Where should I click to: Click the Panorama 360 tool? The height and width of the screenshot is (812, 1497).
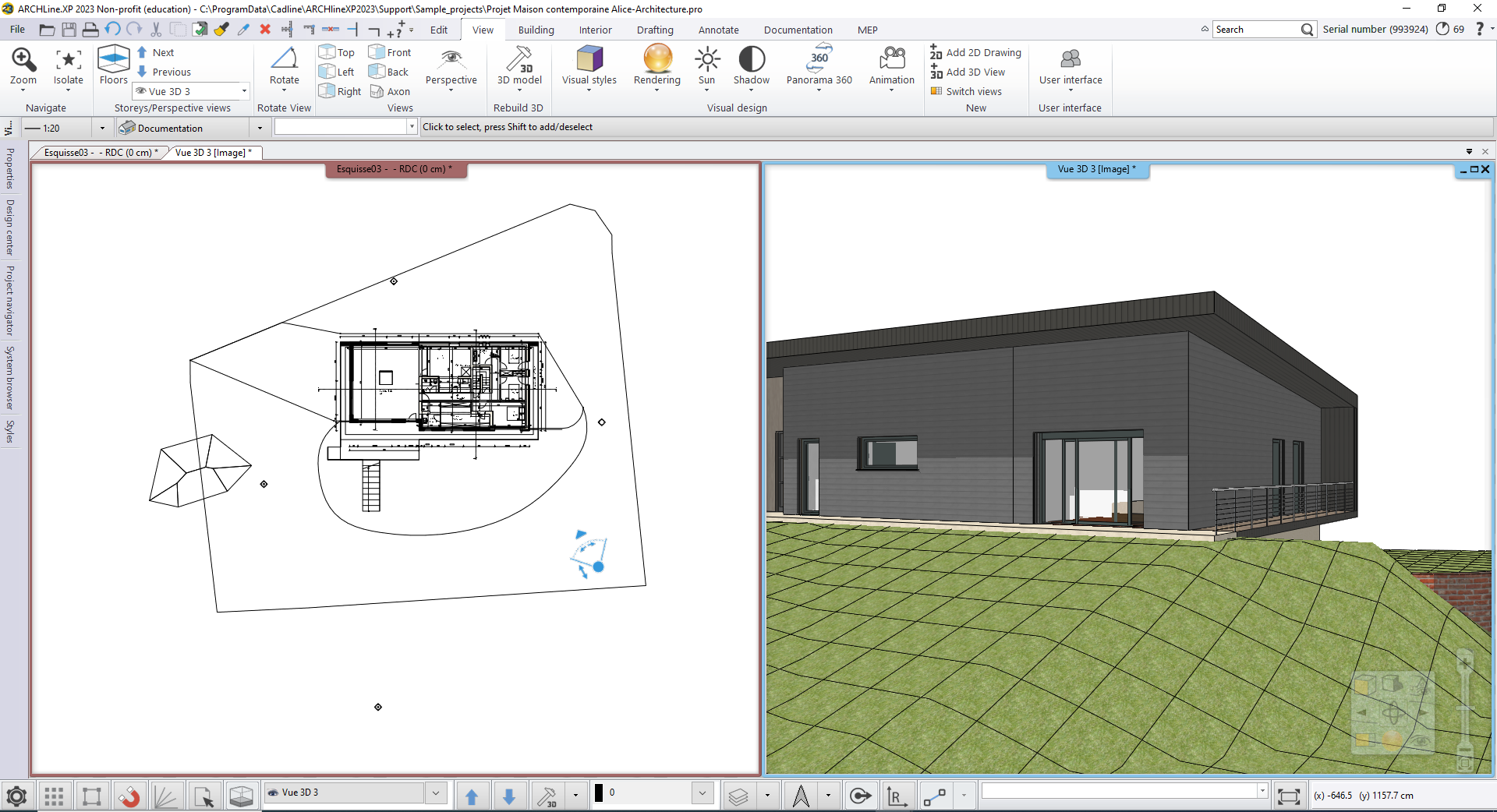click(x=819, y=59)
